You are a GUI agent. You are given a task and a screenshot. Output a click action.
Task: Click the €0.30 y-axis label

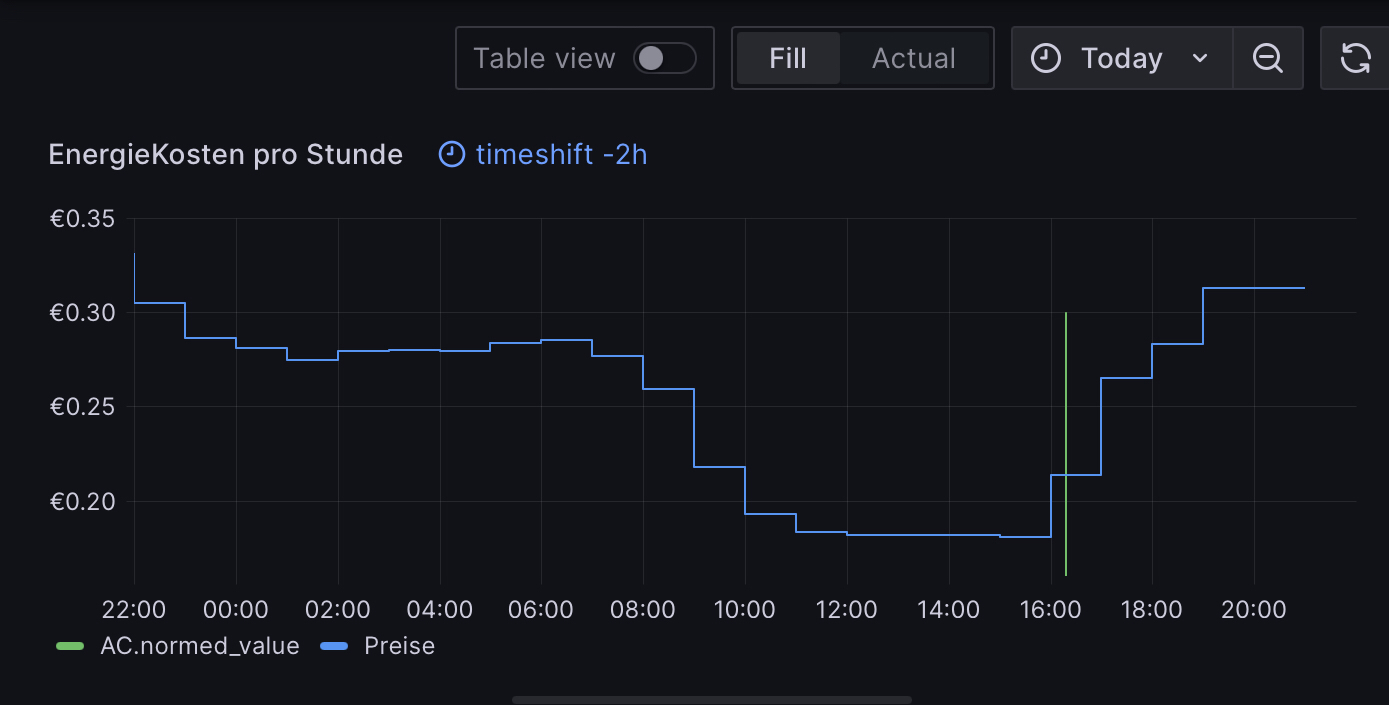pos(82,313)
